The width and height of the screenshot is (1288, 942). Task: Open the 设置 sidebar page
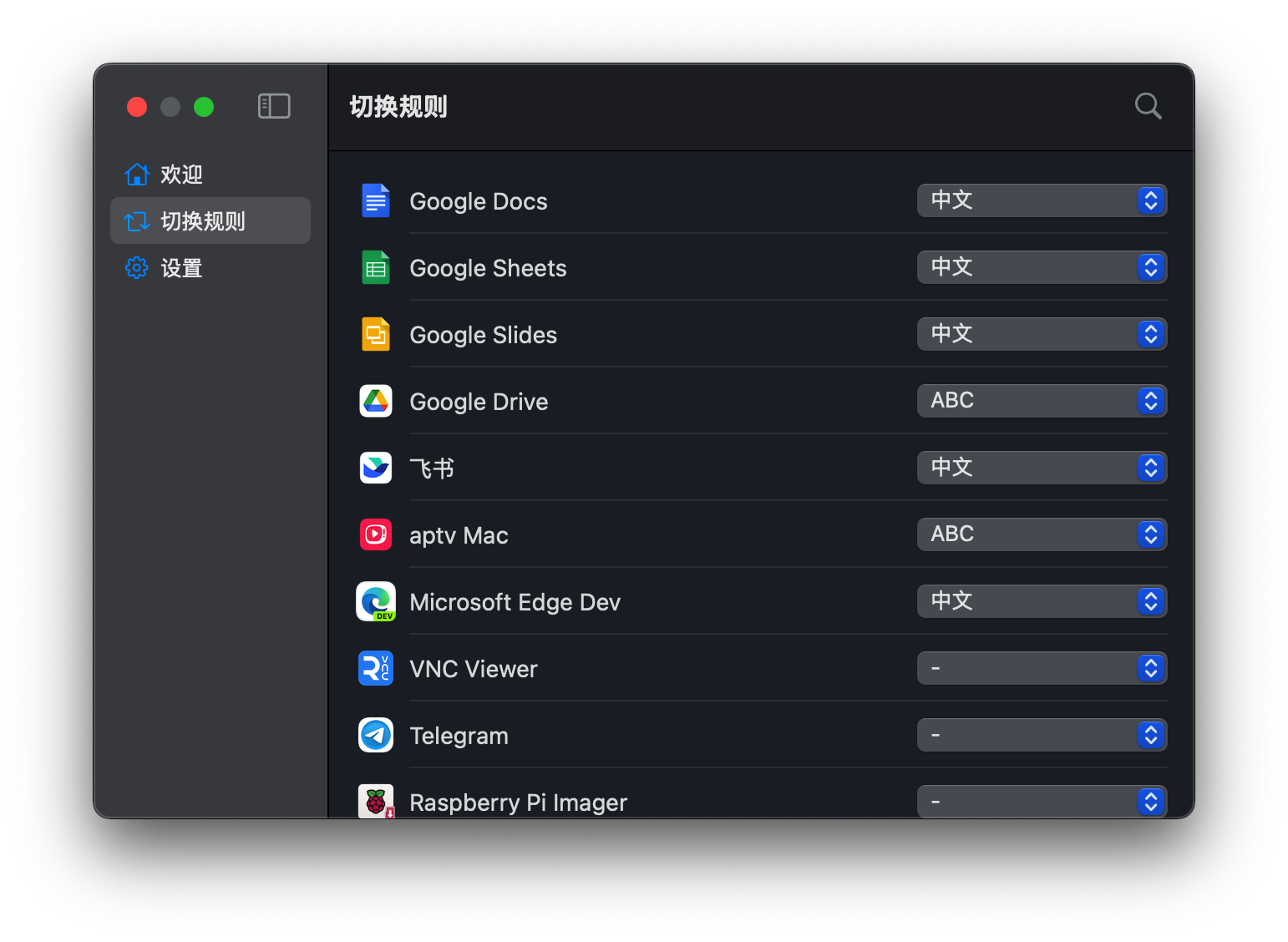coord(210,267)
